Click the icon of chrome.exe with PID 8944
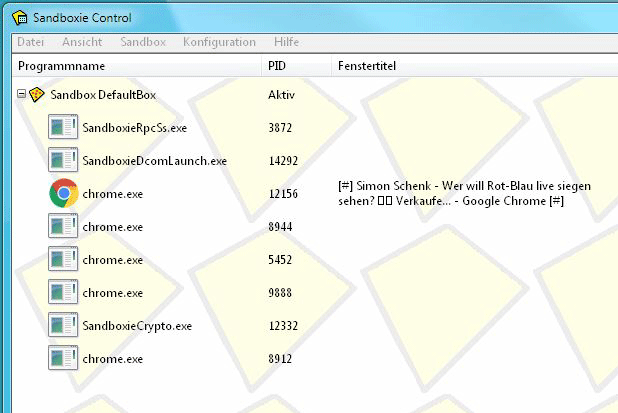The height and width of the screenshot is (413, 618). 63,226
